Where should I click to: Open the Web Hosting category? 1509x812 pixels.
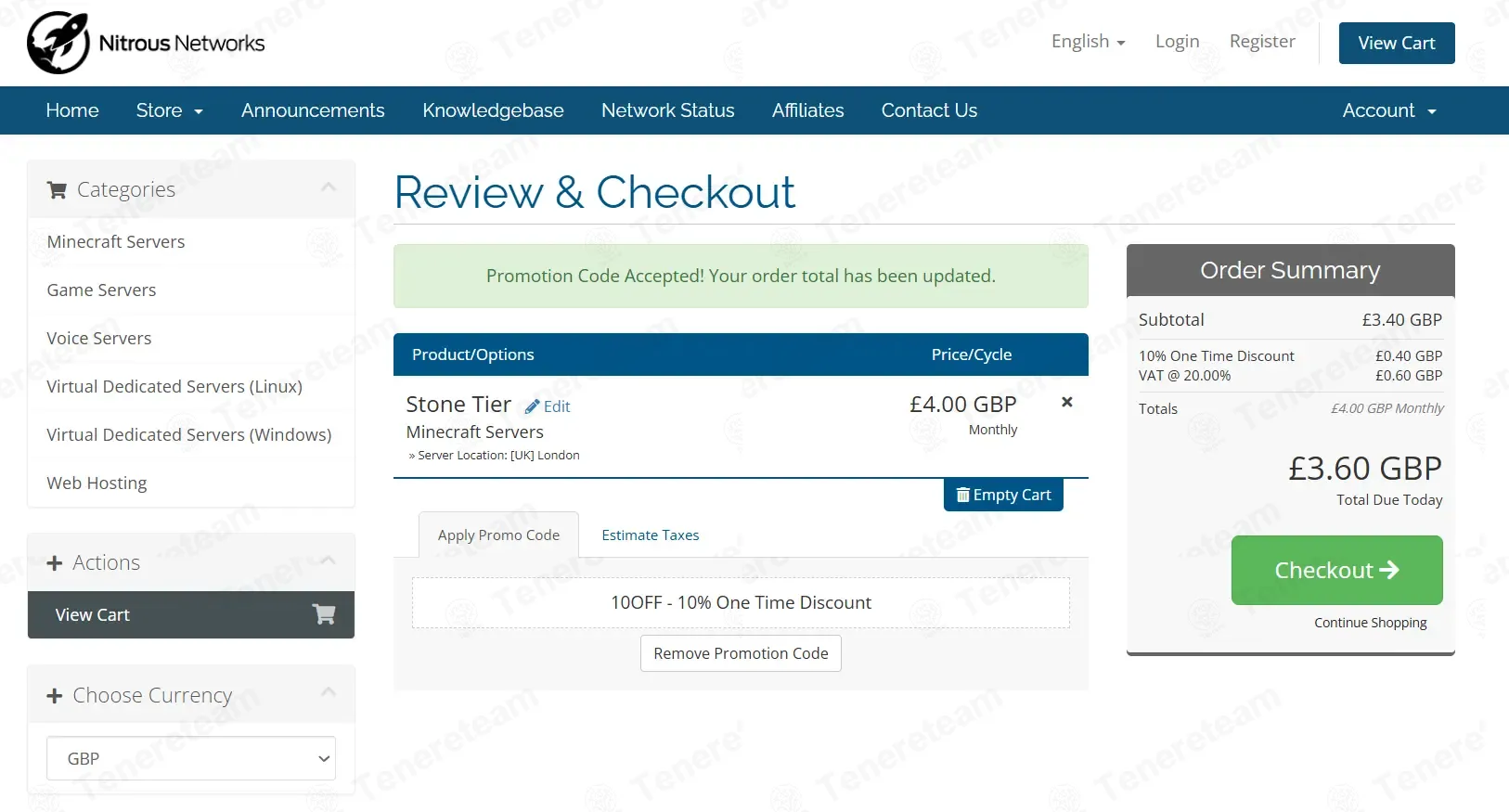[x=191, y=483]
